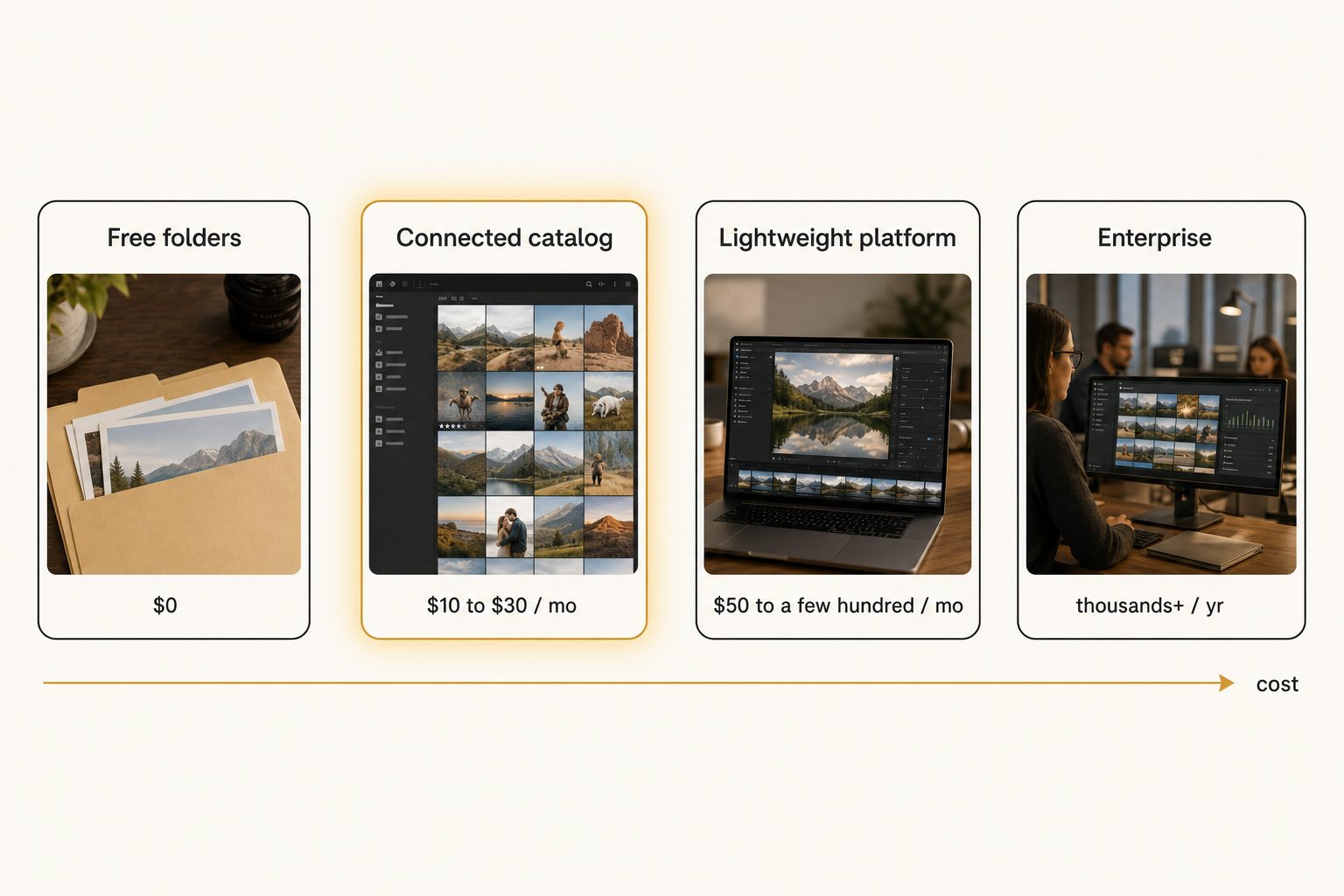This screenshot has width=1344, height=896.
Task: Click the "thousands+ / yr" price label
Action: (1149, 605)
